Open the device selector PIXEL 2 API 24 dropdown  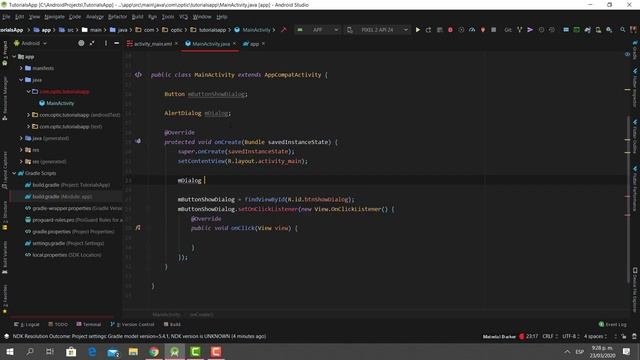coord(378,30)
